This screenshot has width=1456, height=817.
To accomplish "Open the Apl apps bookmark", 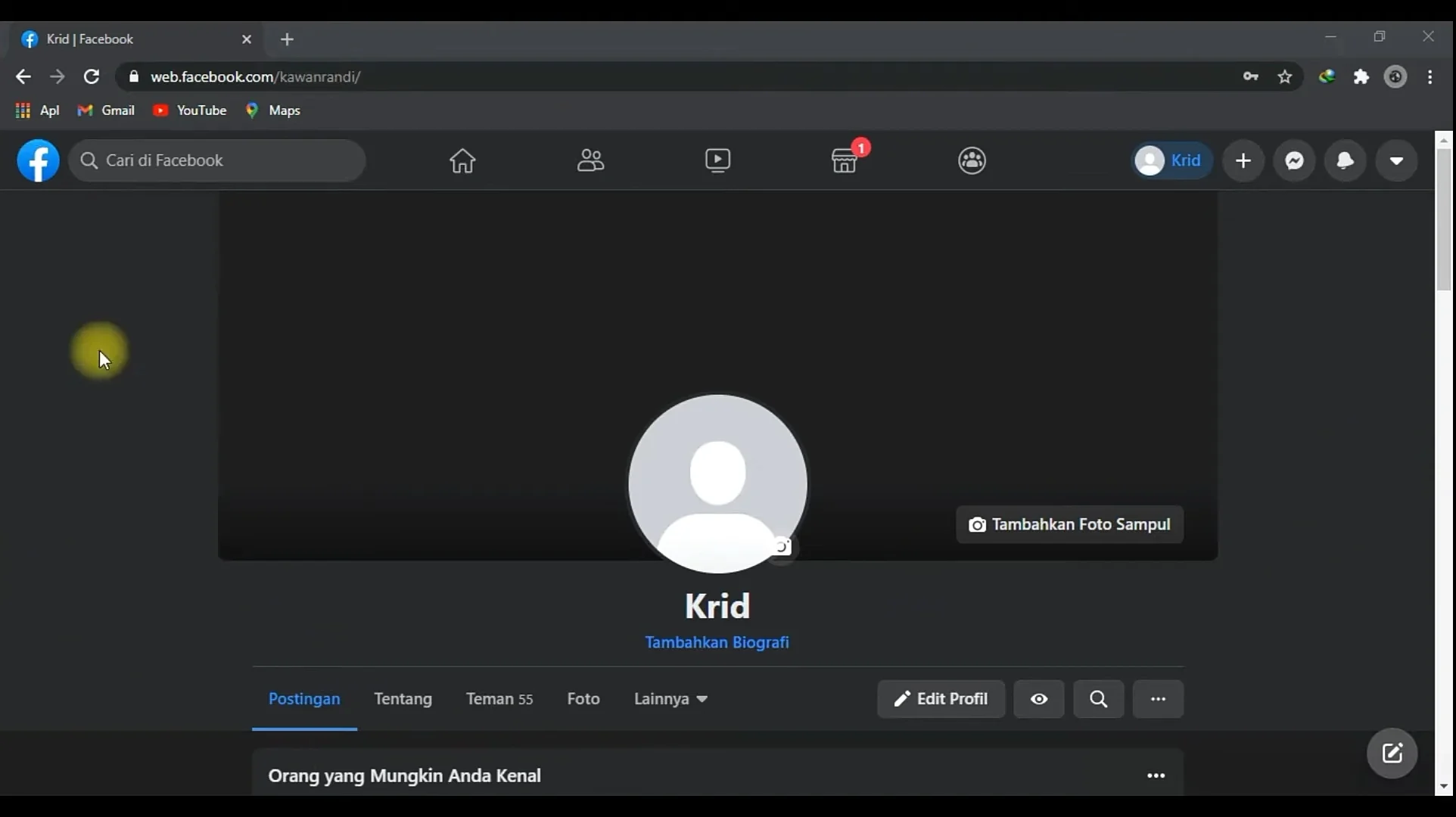I will [38, 110].
